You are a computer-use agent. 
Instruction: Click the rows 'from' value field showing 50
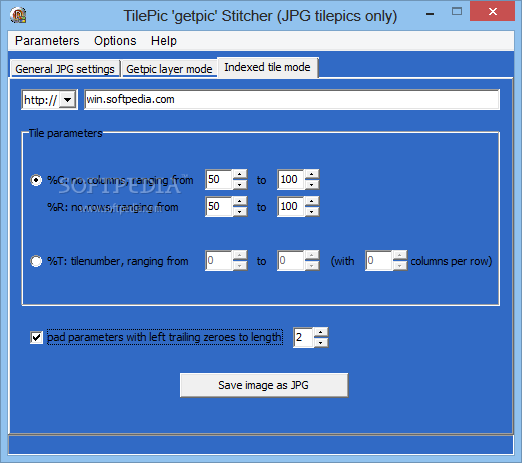[x=219, y=206]
